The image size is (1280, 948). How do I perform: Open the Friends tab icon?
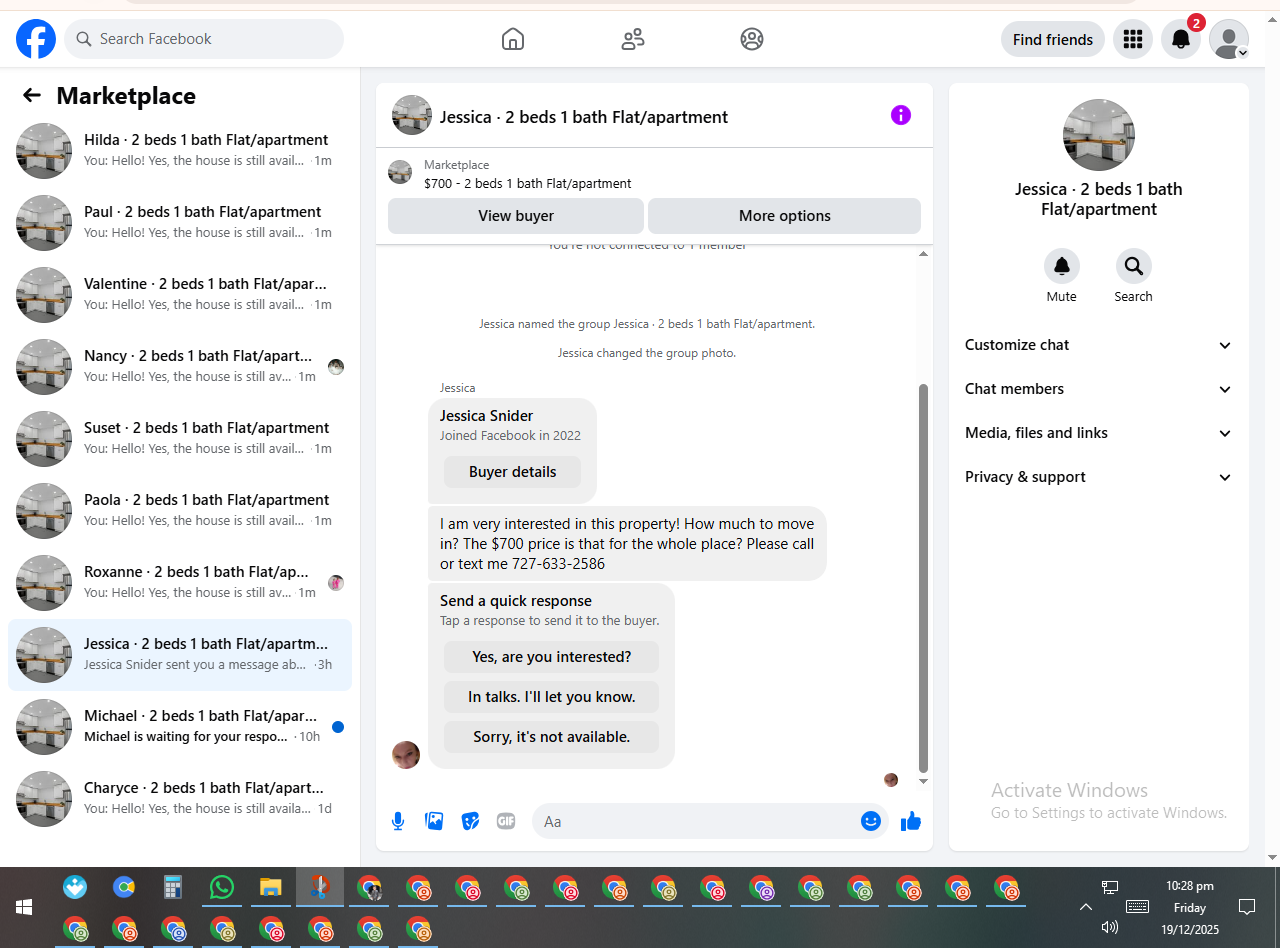(x=633, y=39)
